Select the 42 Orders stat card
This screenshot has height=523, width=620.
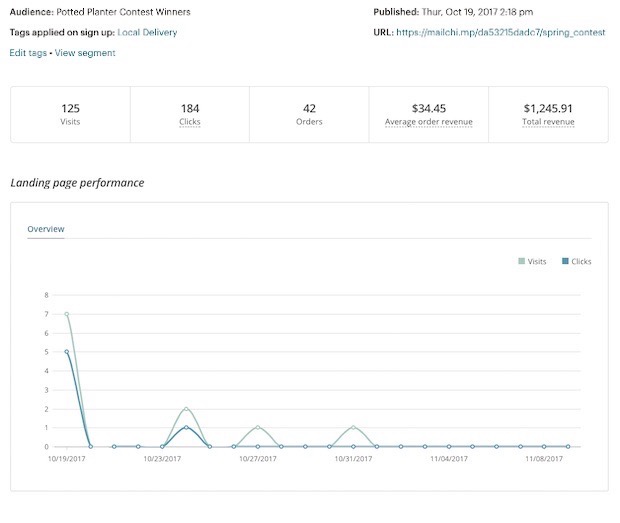309,114
